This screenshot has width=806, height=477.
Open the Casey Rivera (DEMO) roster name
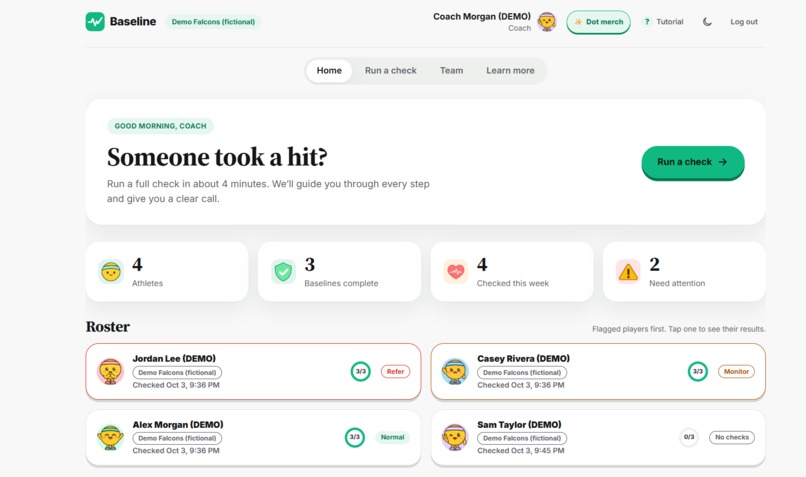(523, 358)
